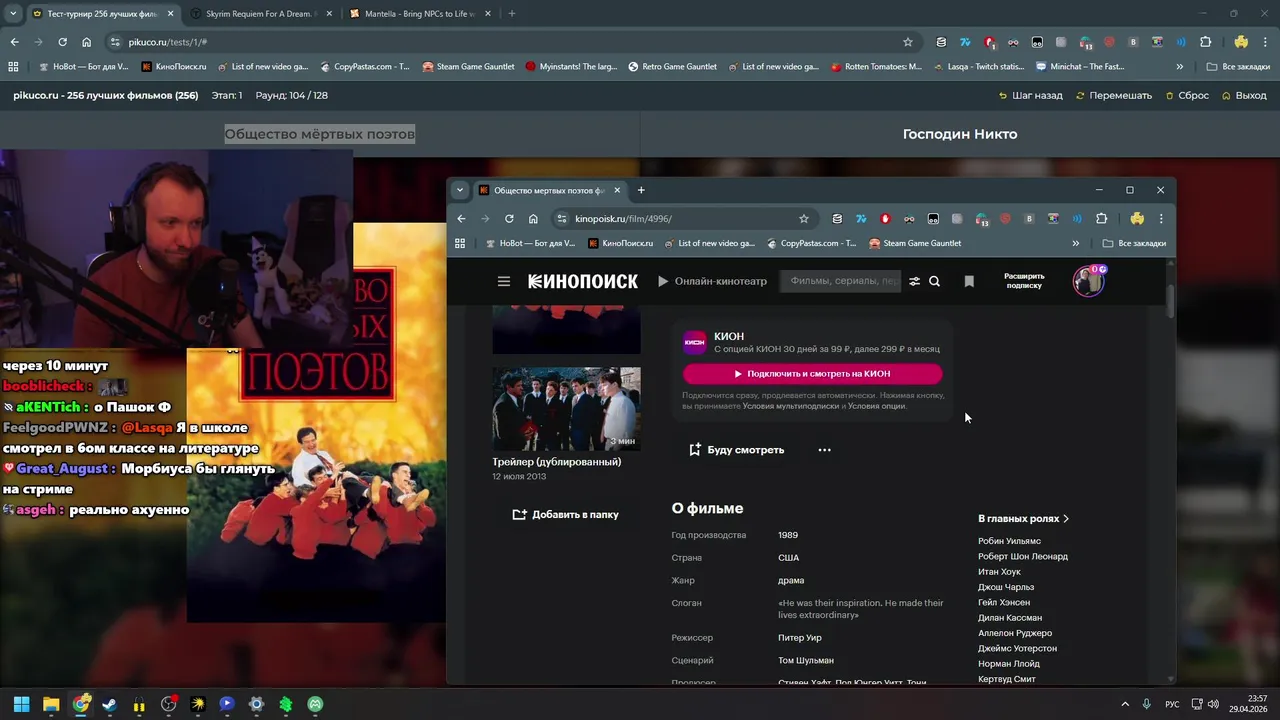Screen dimensions: 1280x720
Task: Open Rotten Tomatoes bookmark in pikuco window
Action: pos(876,67)
